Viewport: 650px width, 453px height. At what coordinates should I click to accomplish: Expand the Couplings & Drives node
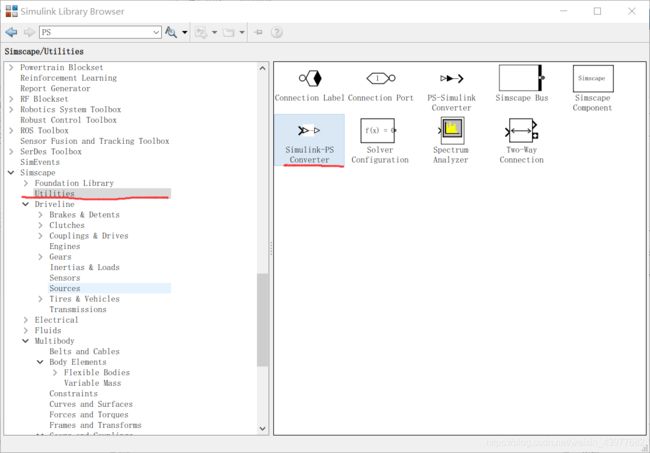coord(40,235)
